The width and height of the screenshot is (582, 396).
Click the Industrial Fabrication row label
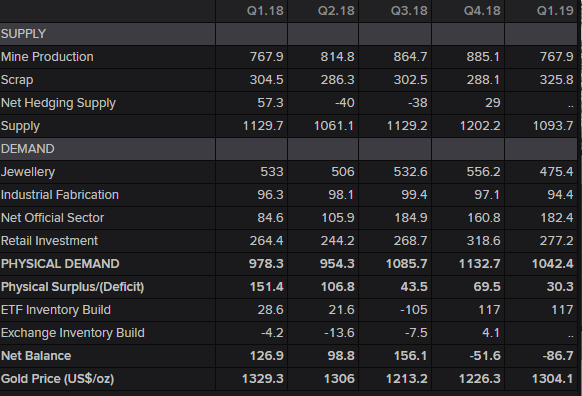pyautogui.click(x=60, y=195)
